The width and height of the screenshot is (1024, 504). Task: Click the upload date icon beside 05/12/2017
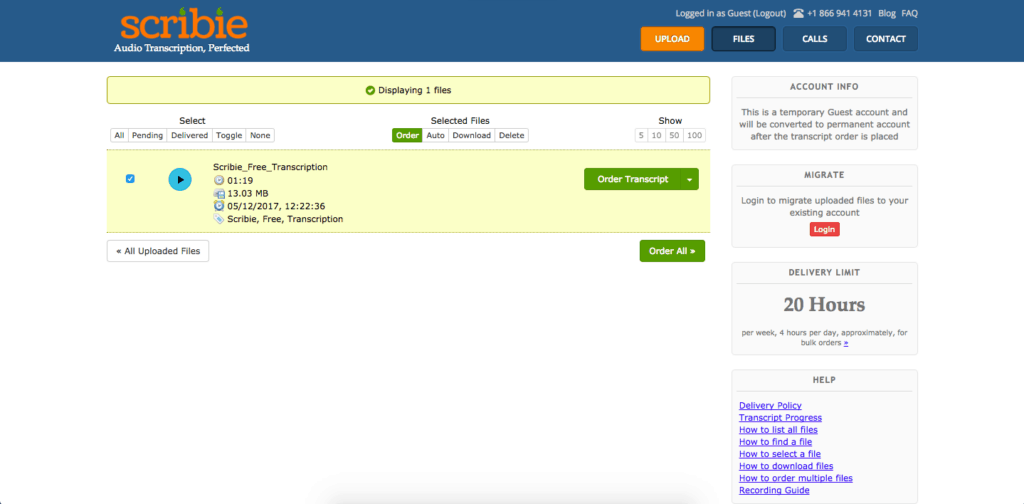pos(219,206)
